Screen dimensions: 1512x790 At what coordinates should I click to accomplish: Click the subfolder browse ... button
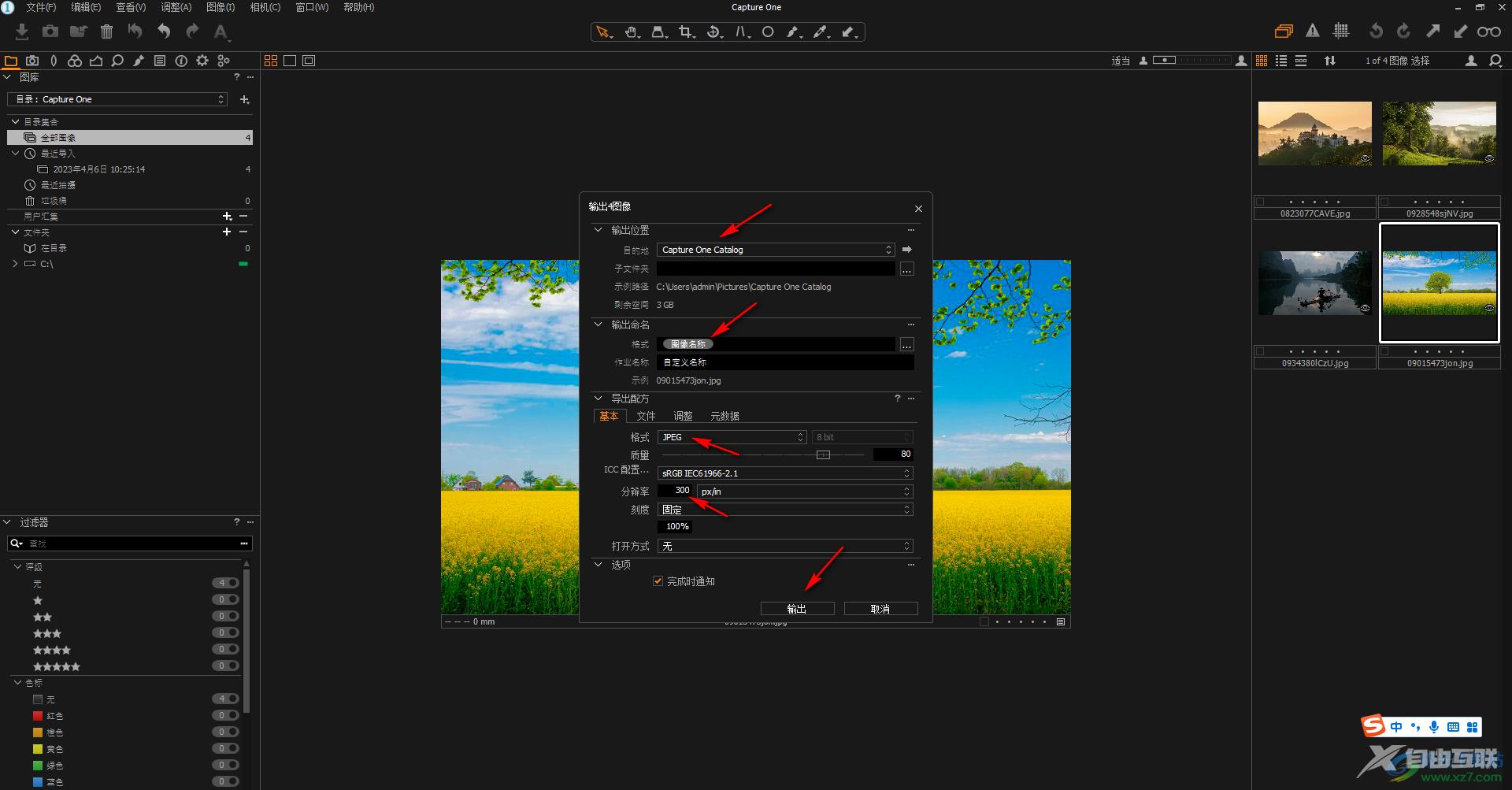click(907, 269)
